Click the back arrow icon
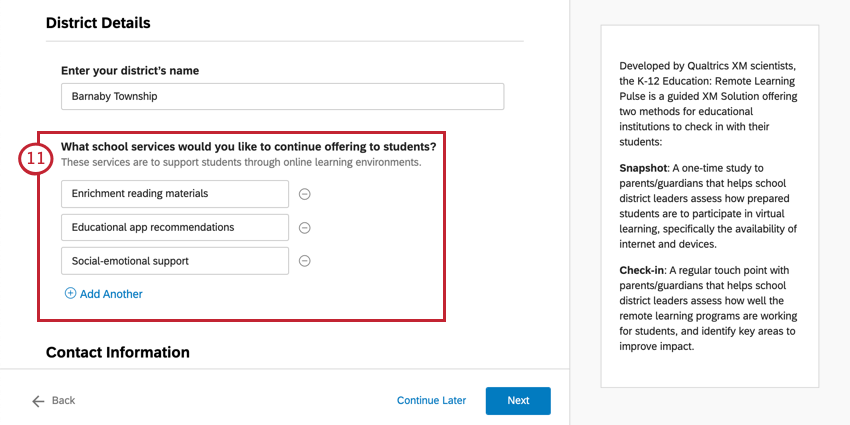 point(38,401)
